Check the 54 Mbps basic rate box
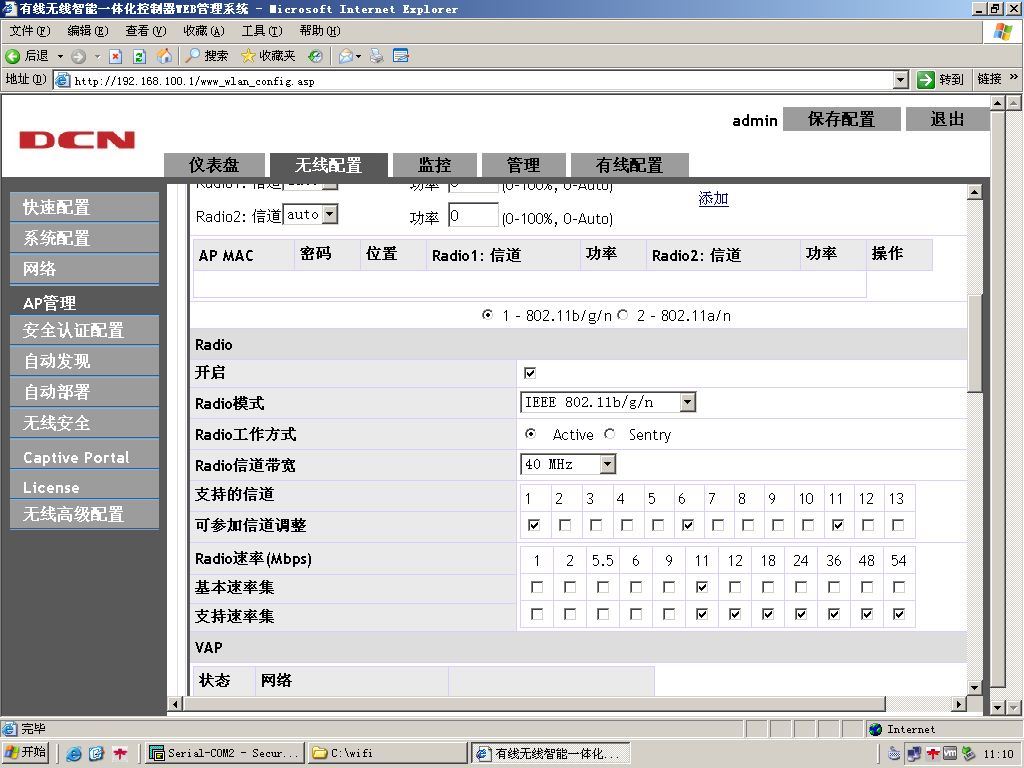The image size is (1024, 768). click(899, 587)
